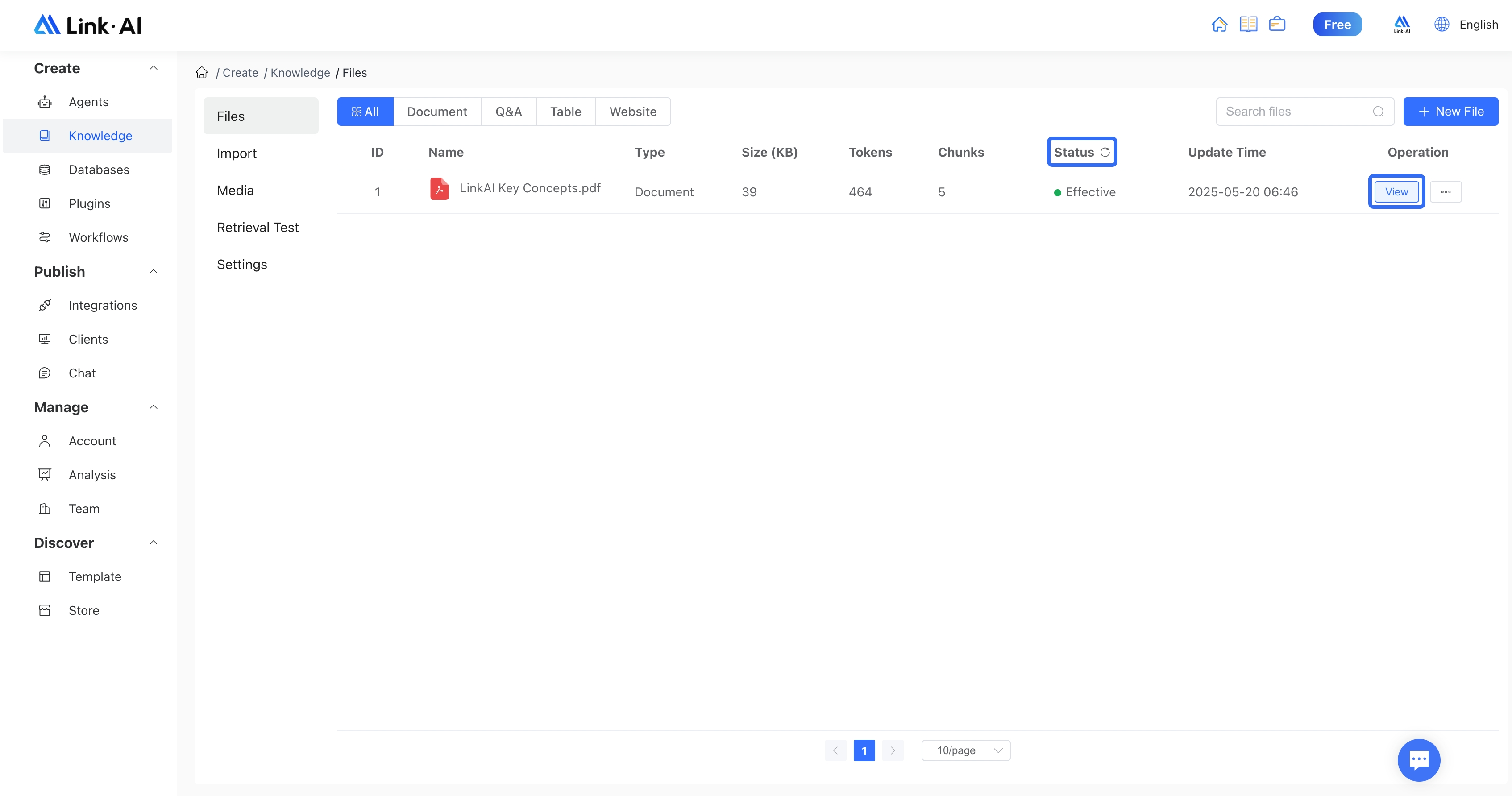Go to page 1 in pagination

tap(864, 750)
